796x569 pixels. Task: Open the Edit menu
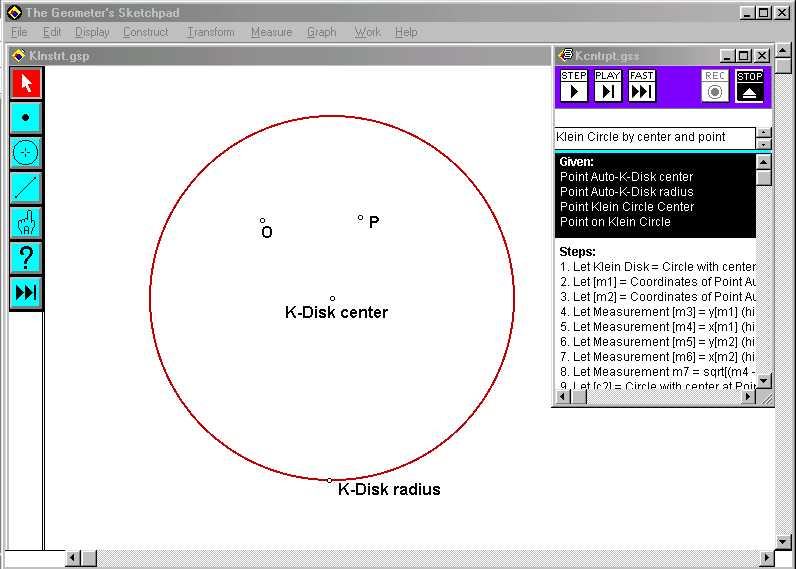tap(52, 32)
